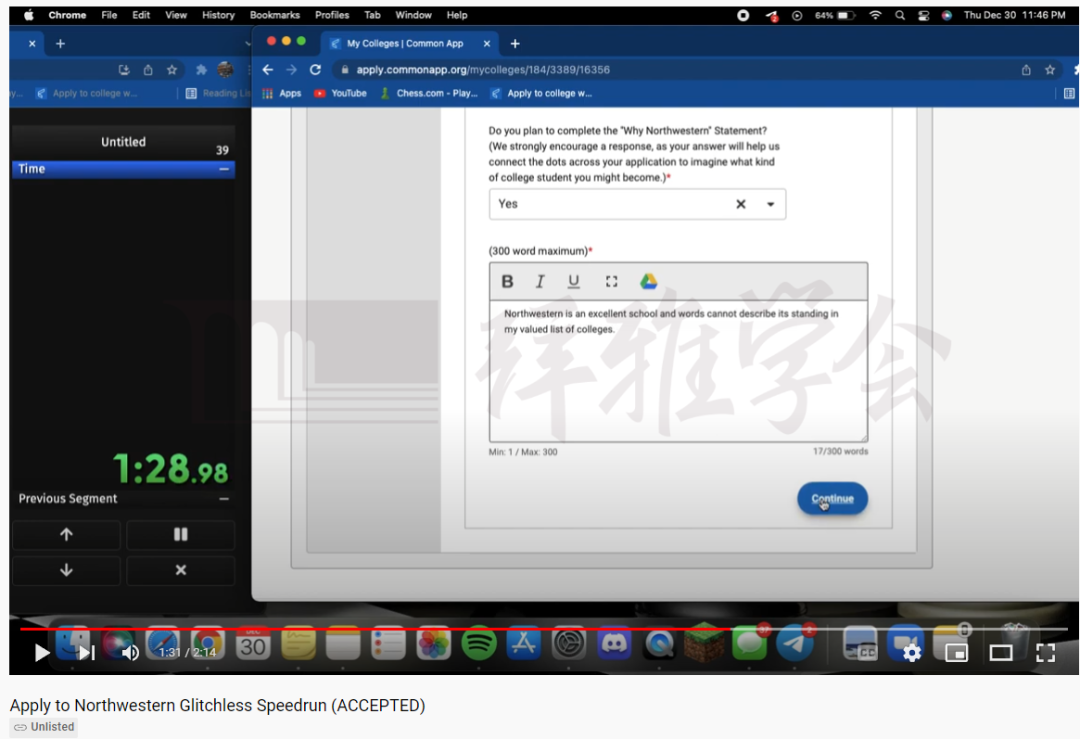Click the Spotify icon in the dock
This screenshot has height=739, width=1080.
click(x=478, y=644)
